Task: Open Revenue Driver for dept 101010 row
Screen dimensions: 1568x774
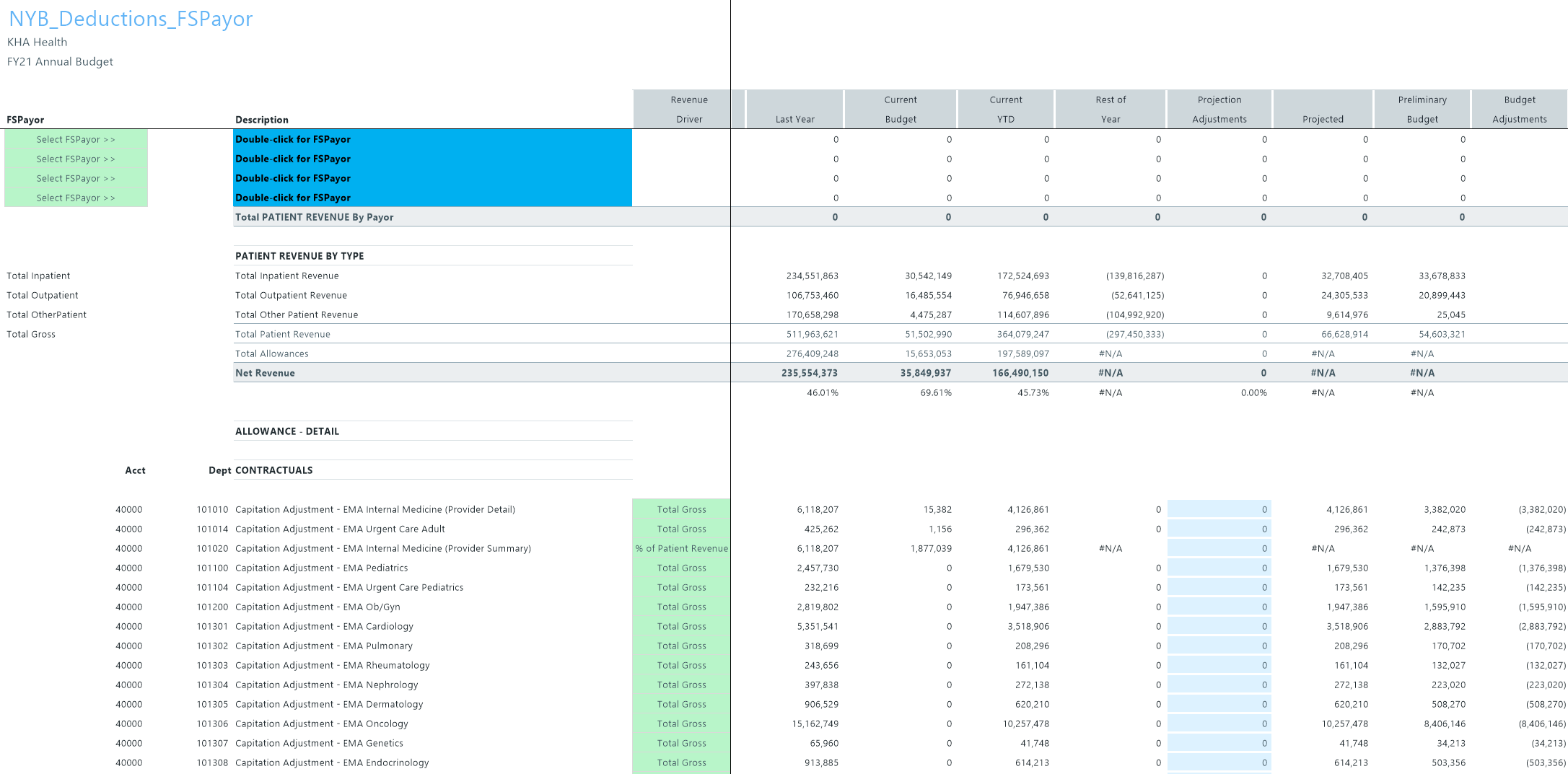Action: tap(681, 509)
